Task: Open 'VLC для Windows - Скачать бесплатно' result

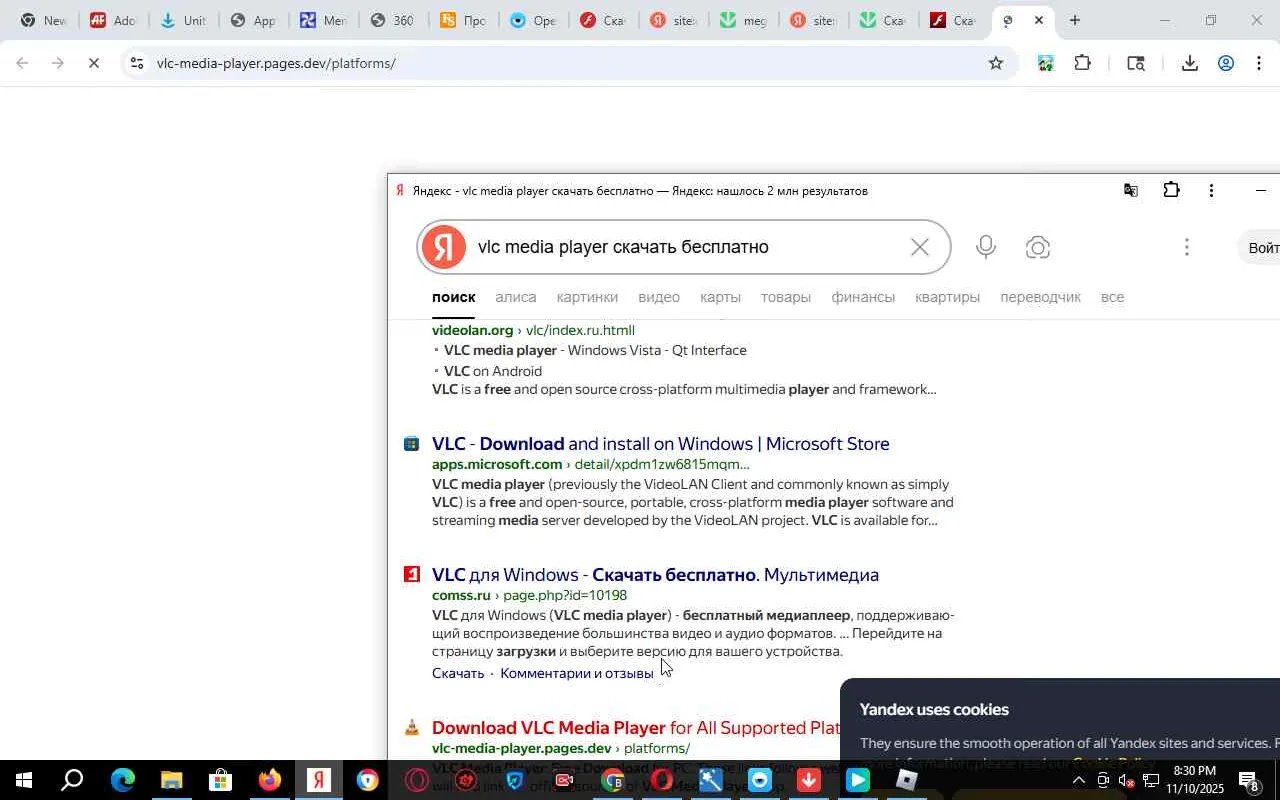Action: (655, 574)
